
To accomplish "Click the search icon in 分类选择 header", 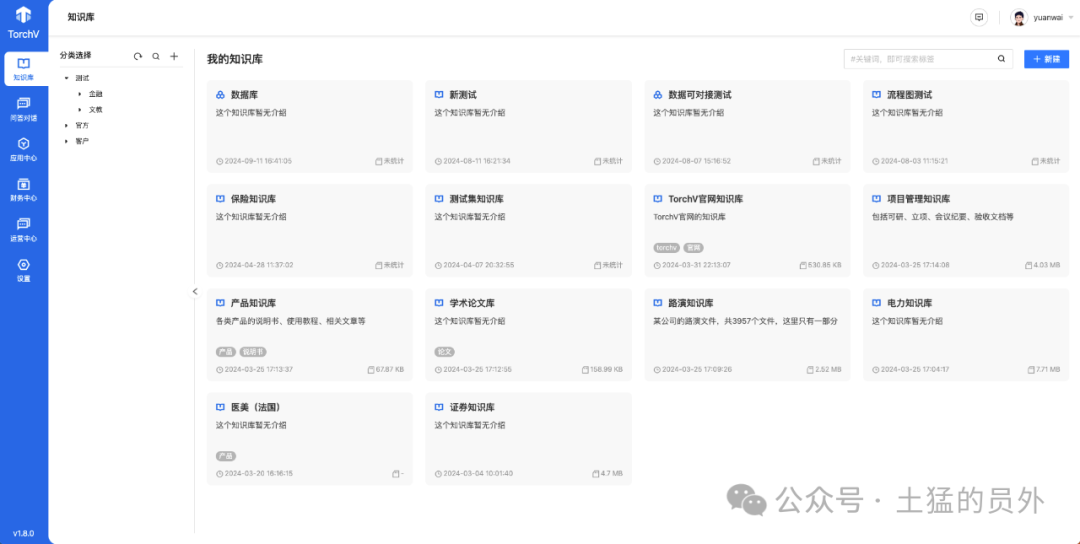I will click(x=156, y=56).
